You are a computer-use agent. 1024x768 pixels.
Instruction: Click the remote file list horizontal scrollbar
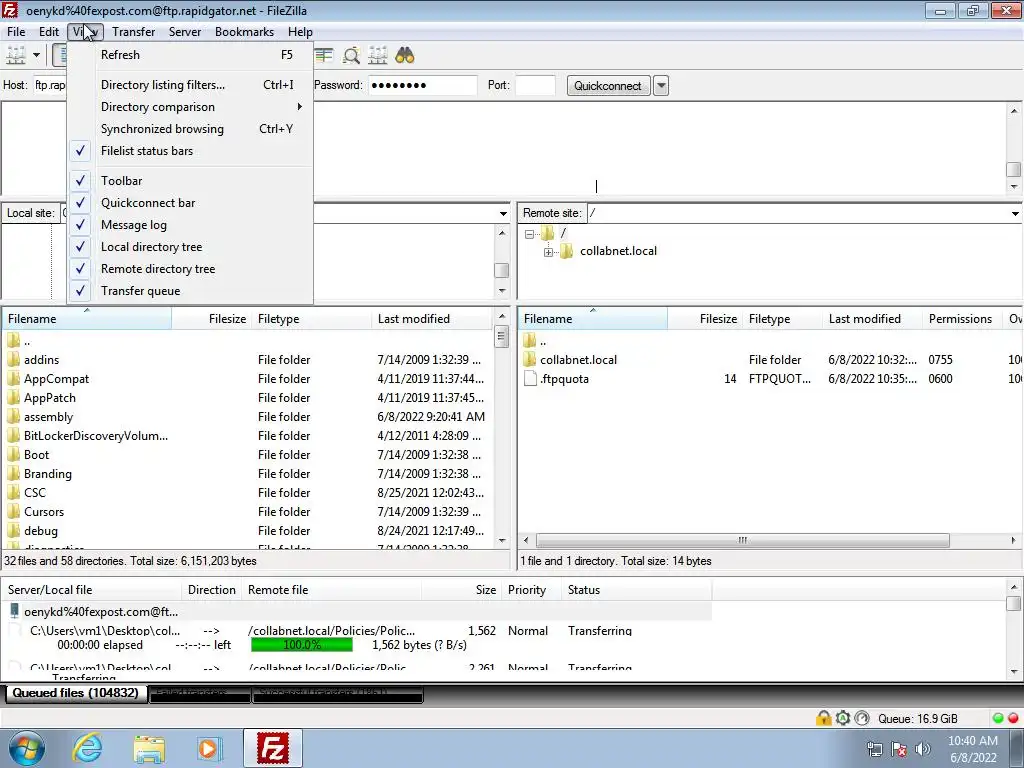tap(743, 541)
